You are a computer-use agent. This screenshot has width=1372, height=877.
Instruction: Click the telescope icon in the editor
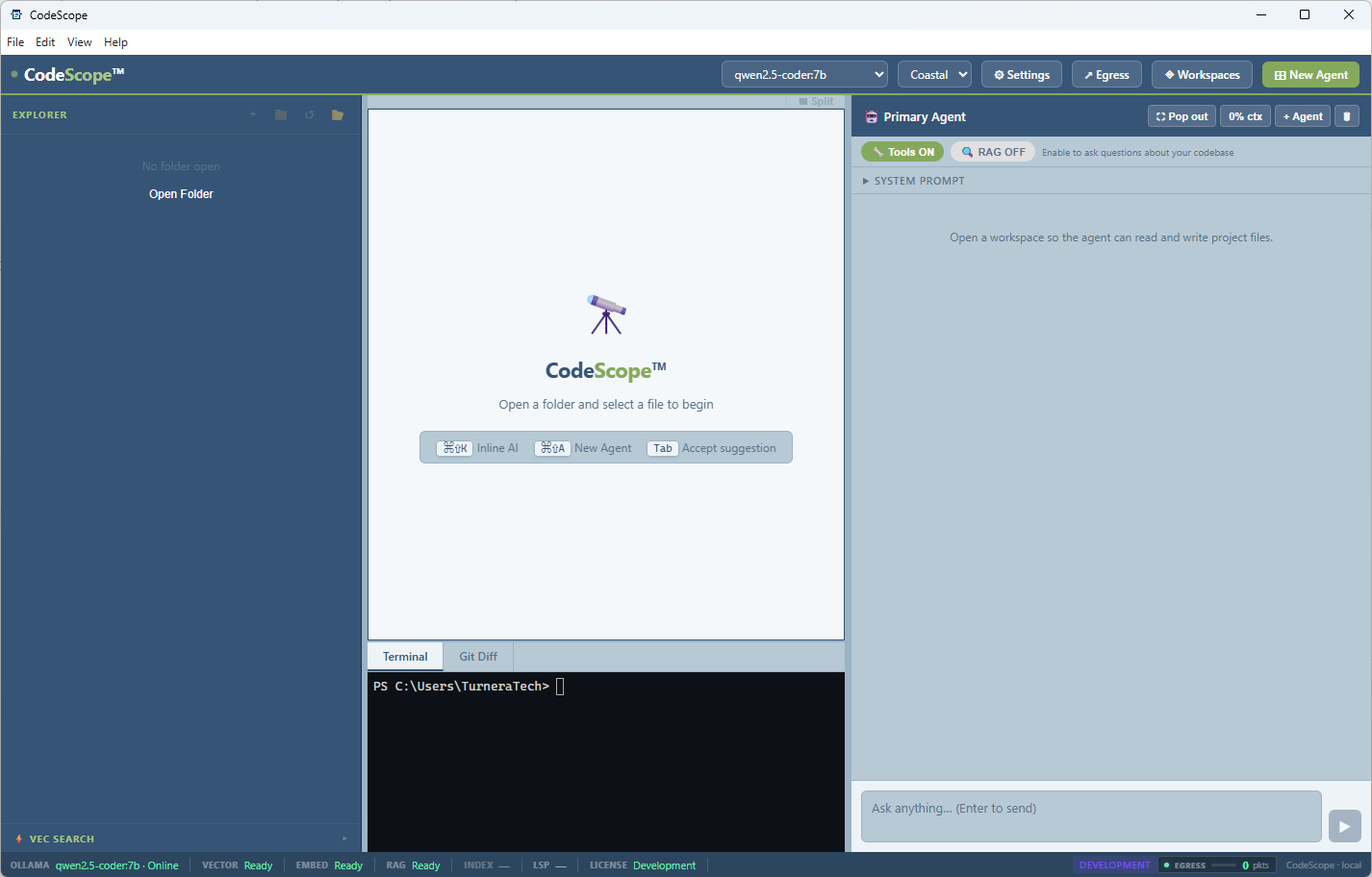coord(606,314)
